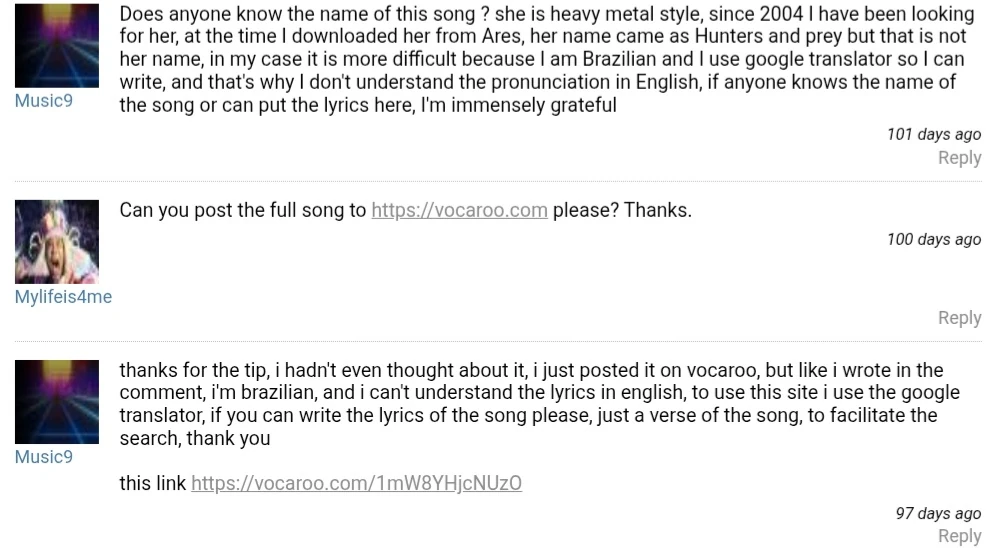994x548 pixels.
Task: Open the https://vocaroo.com link
Action: (459, 210)
